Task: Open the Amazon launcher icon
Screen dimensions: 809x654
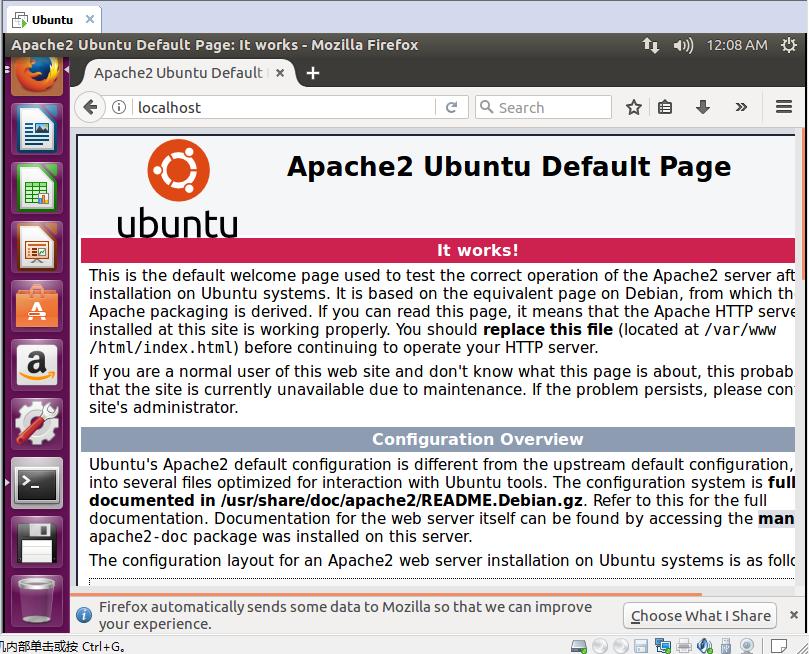Action: [37, 365]
